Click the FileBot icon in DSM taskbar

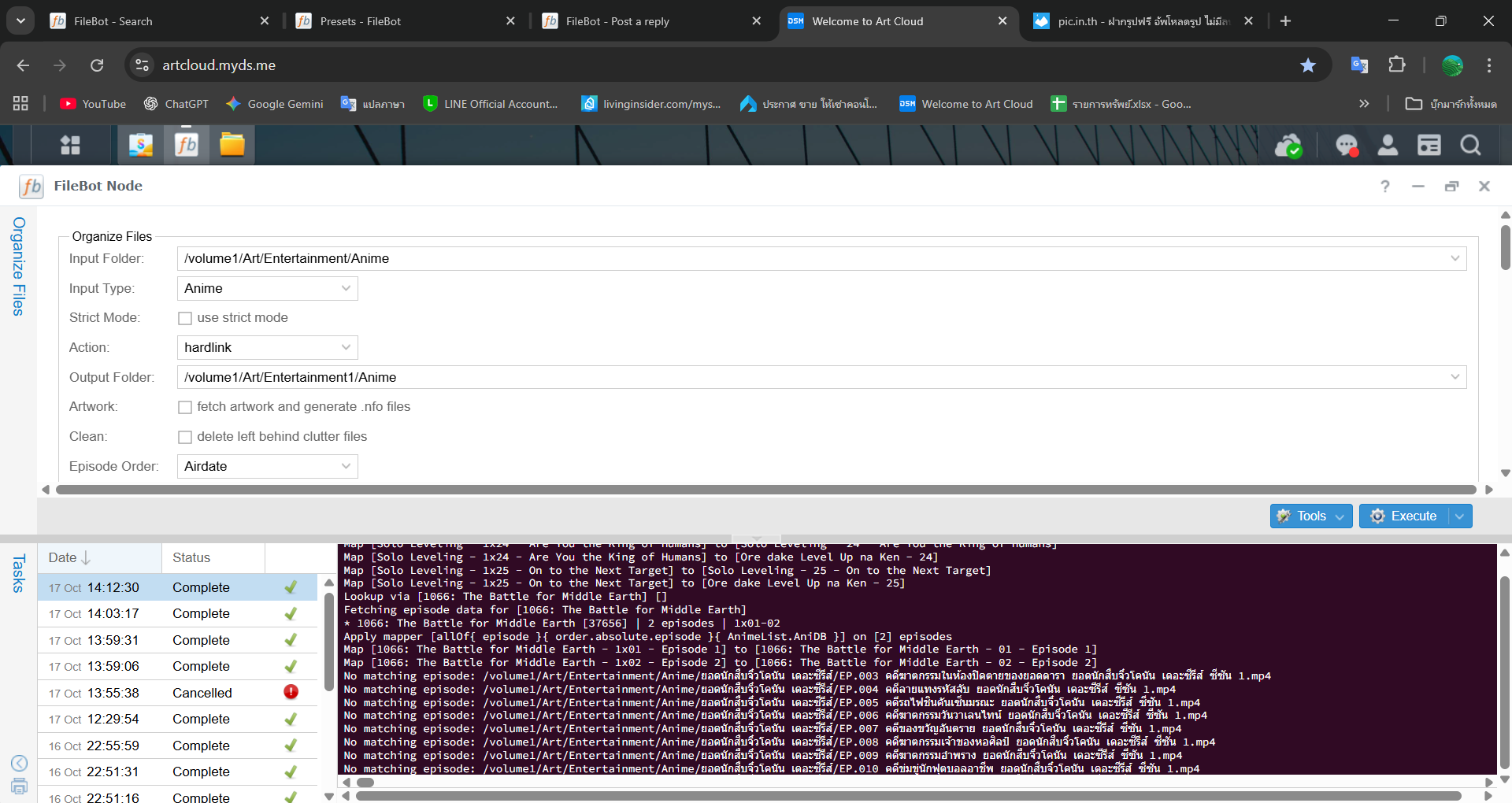coord(187,146)
